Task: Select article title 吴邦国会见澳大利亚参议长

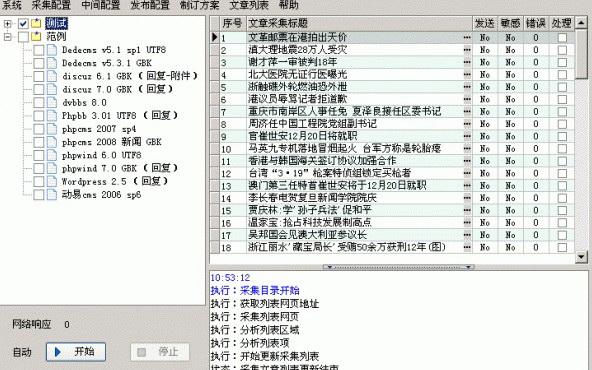Action: click(307, 235)
